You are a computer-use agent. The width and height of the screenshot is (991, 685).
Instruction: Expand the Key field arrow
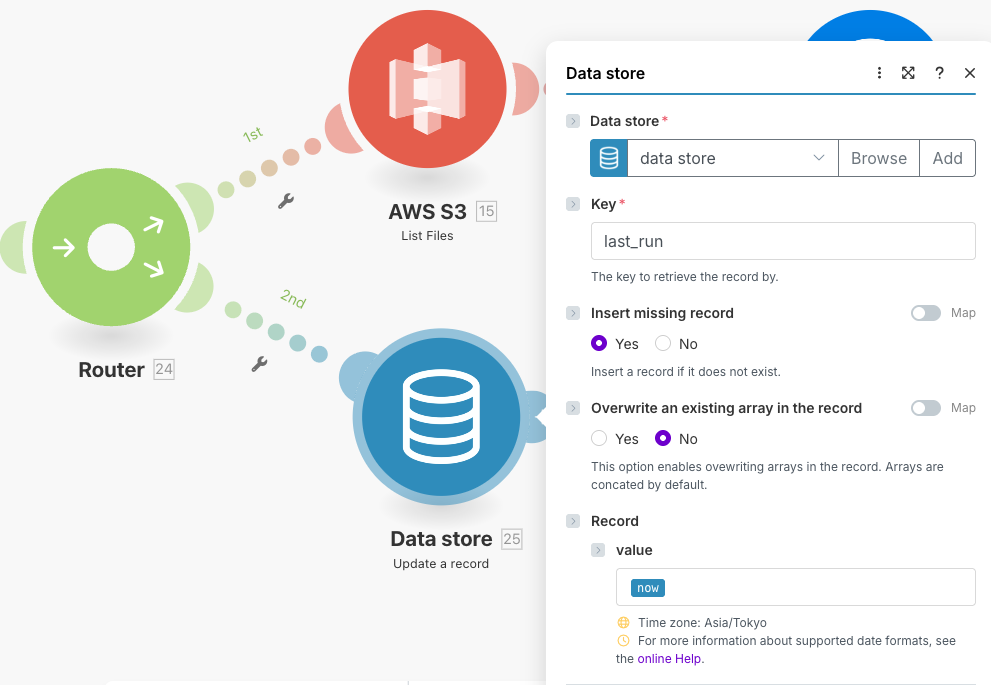573,204
